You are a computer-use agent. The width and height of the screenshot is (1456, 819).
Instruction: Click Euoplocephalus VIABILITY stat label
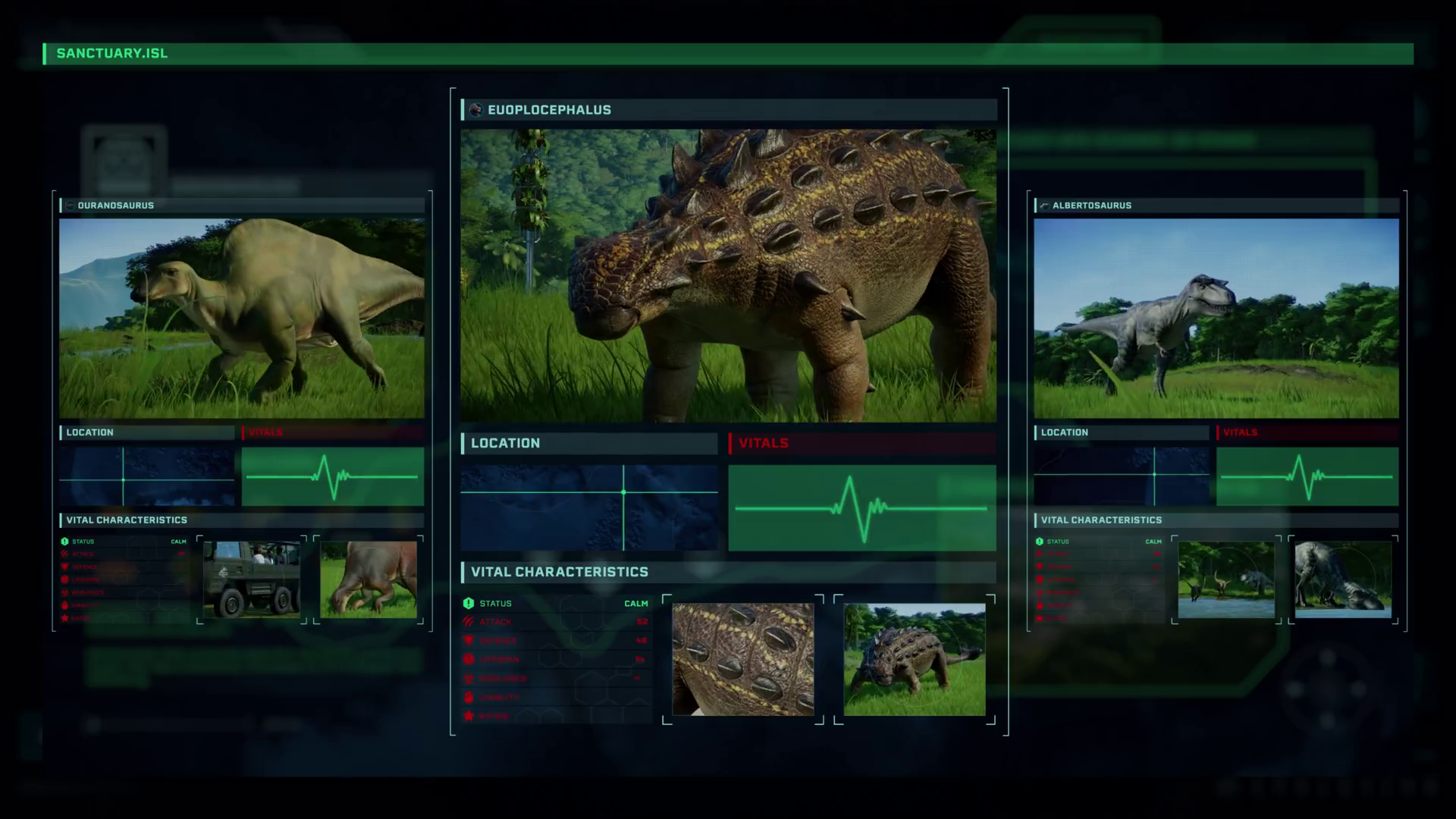499,697
